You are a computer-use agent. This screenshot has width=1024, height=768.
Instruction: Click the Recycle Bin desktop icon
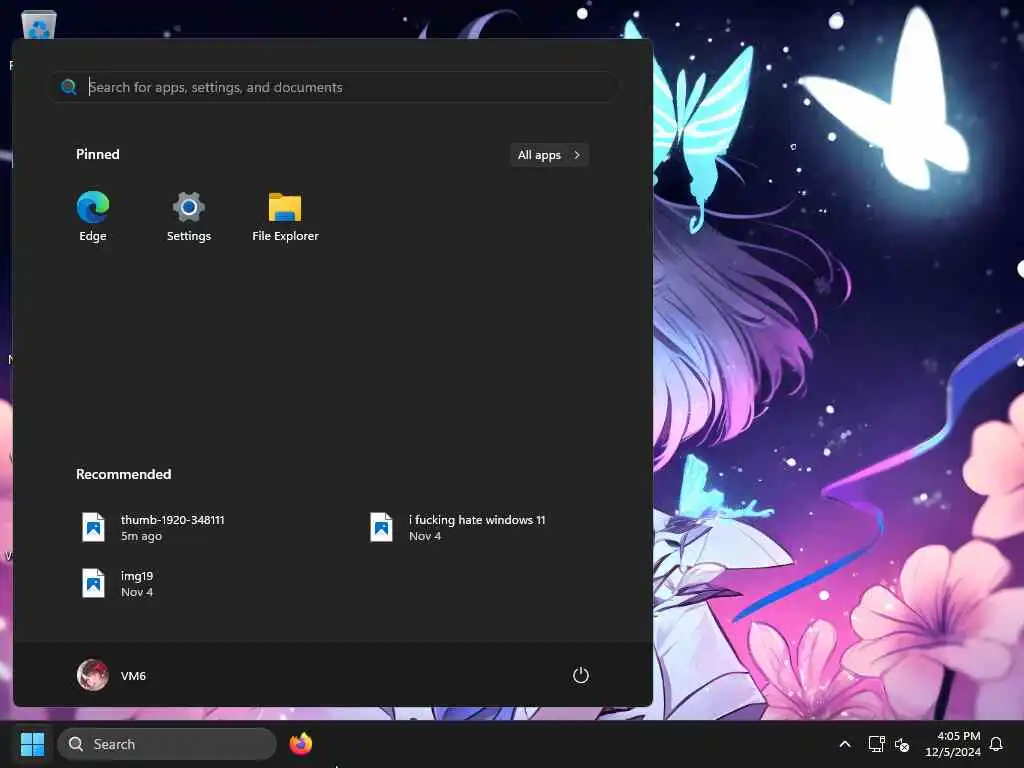coord(39,25)
